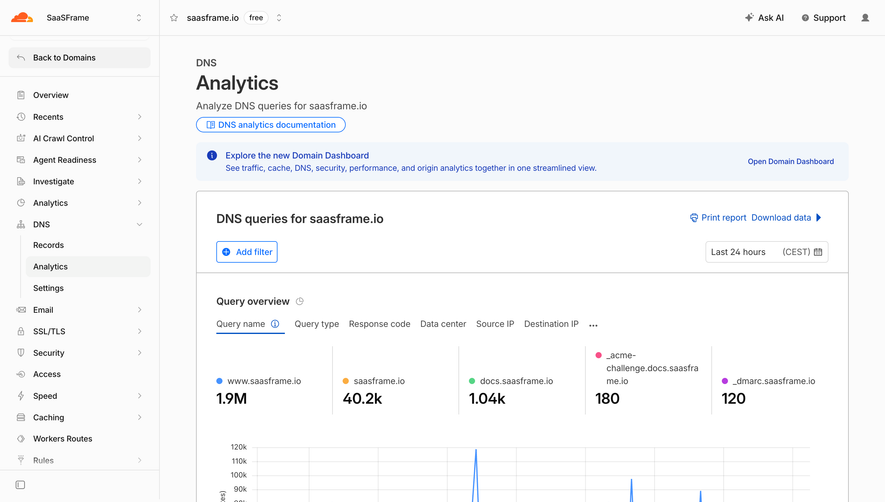Click the Ask AI sparkle icon
Screen dimensions: 885x502
(749, 18)
